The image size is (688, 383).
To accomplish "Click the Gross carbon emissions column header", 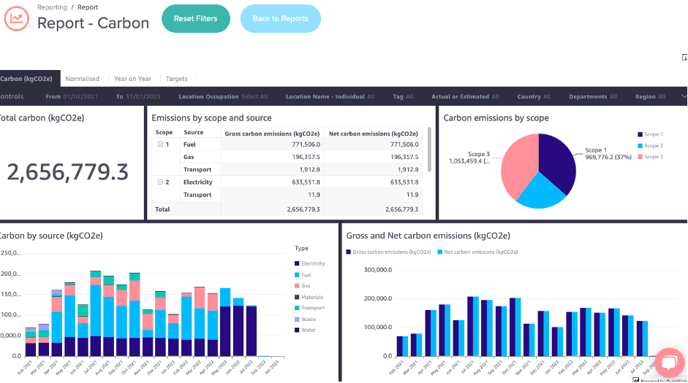I will pos(272,133).
